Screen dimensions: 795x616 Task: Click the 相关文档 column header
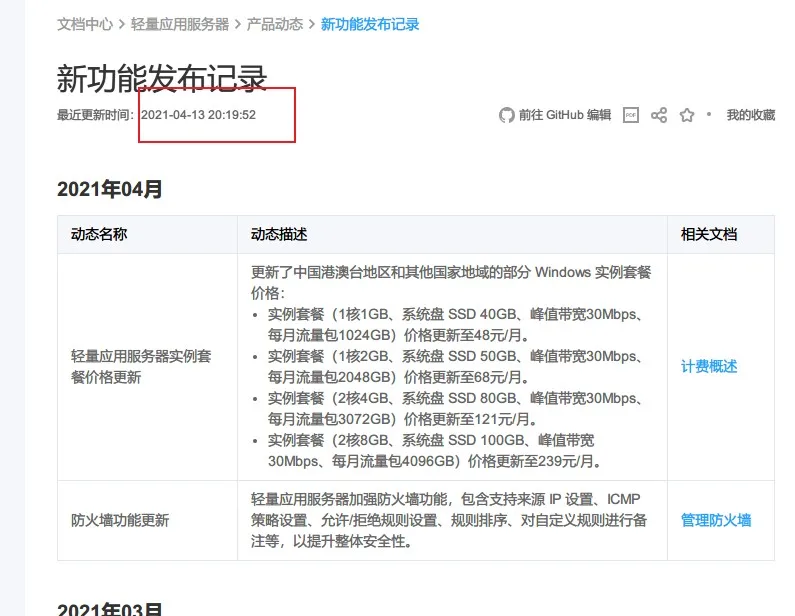[x=709, y=234]
